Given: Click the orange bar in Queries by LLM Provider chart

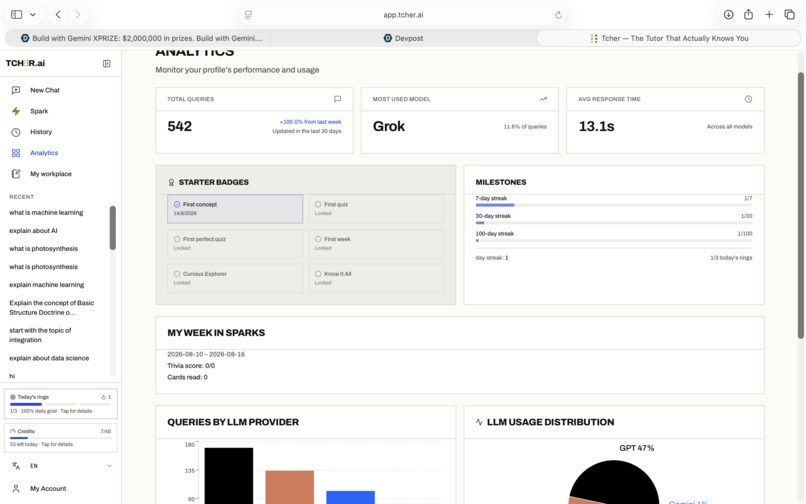Looking at the screenshot, I should (x=290, y=487).
